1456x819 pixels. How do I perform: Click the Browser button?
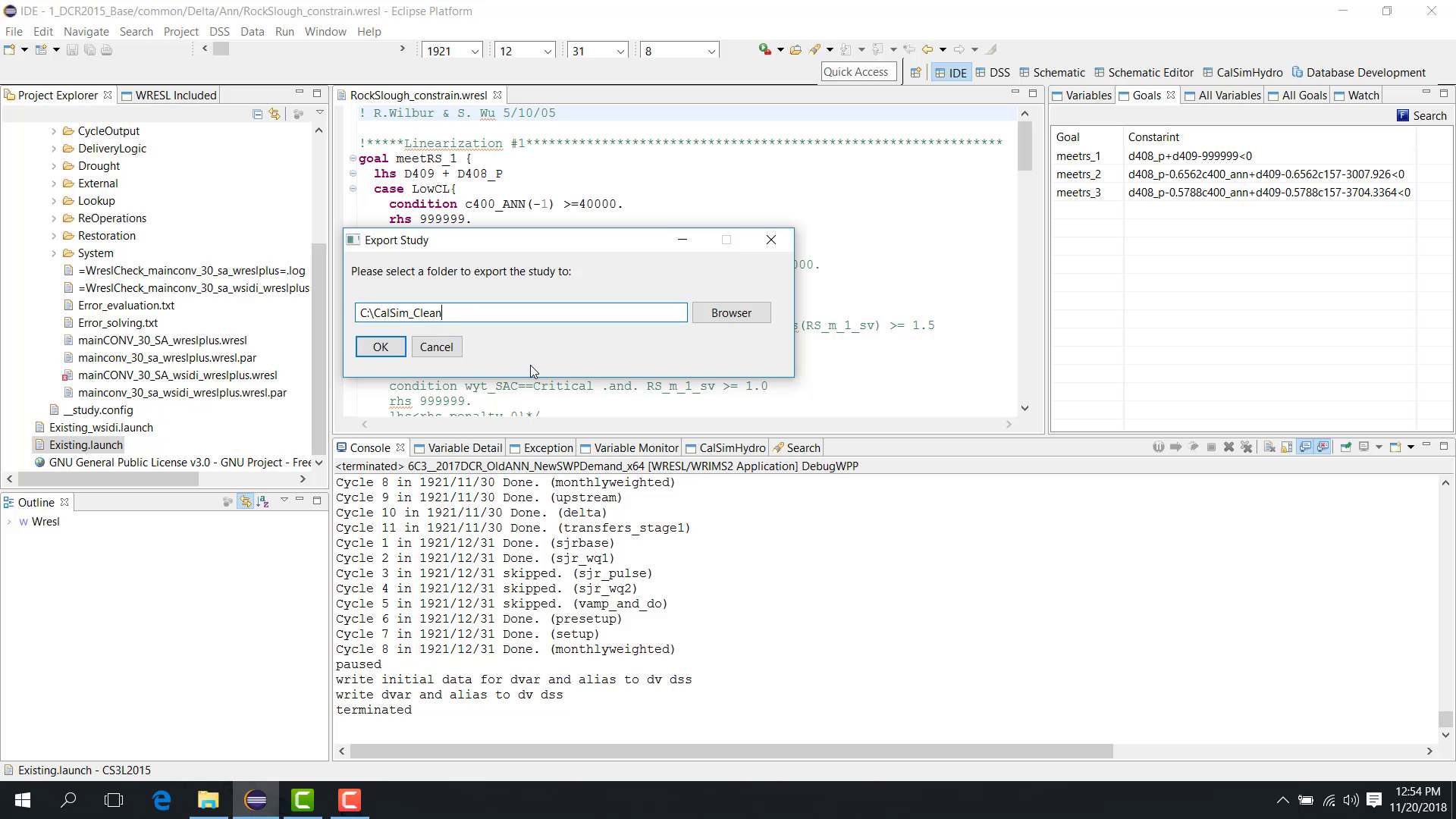click(x=731, y=312)
